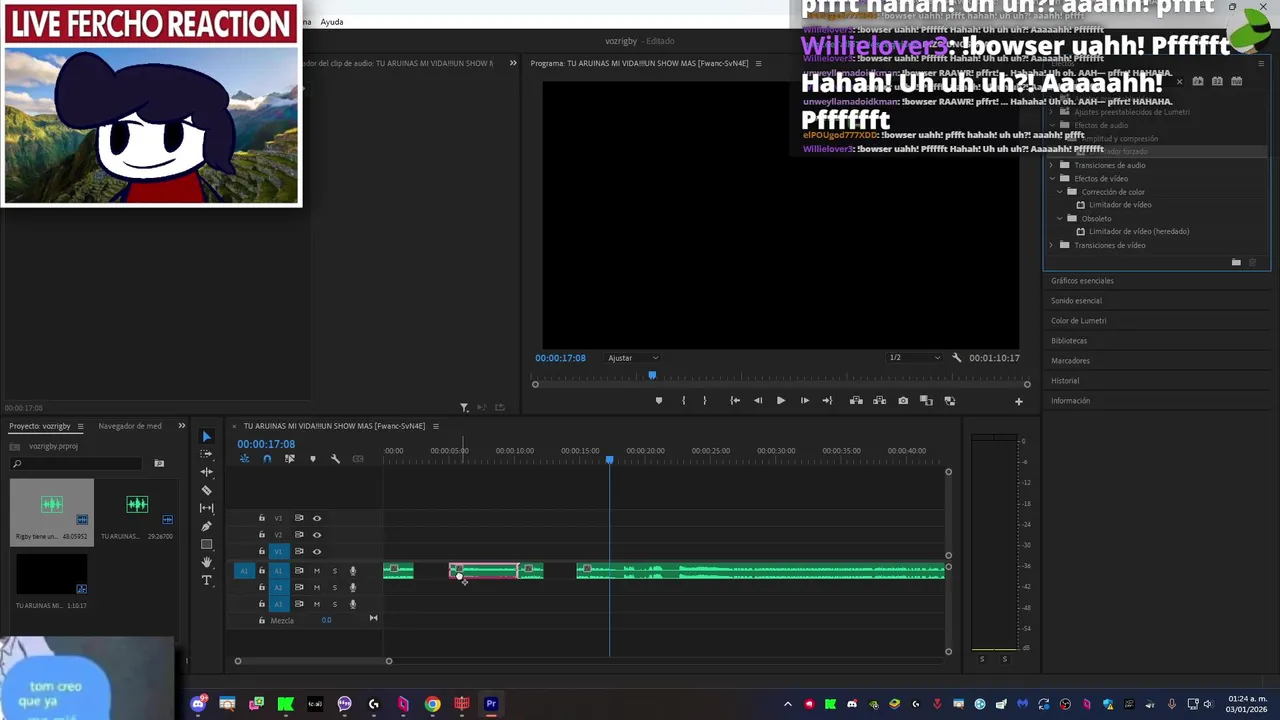This screenshot has height=720, width=1280.
Task: Step back one frame
Action: pos(757,401)
